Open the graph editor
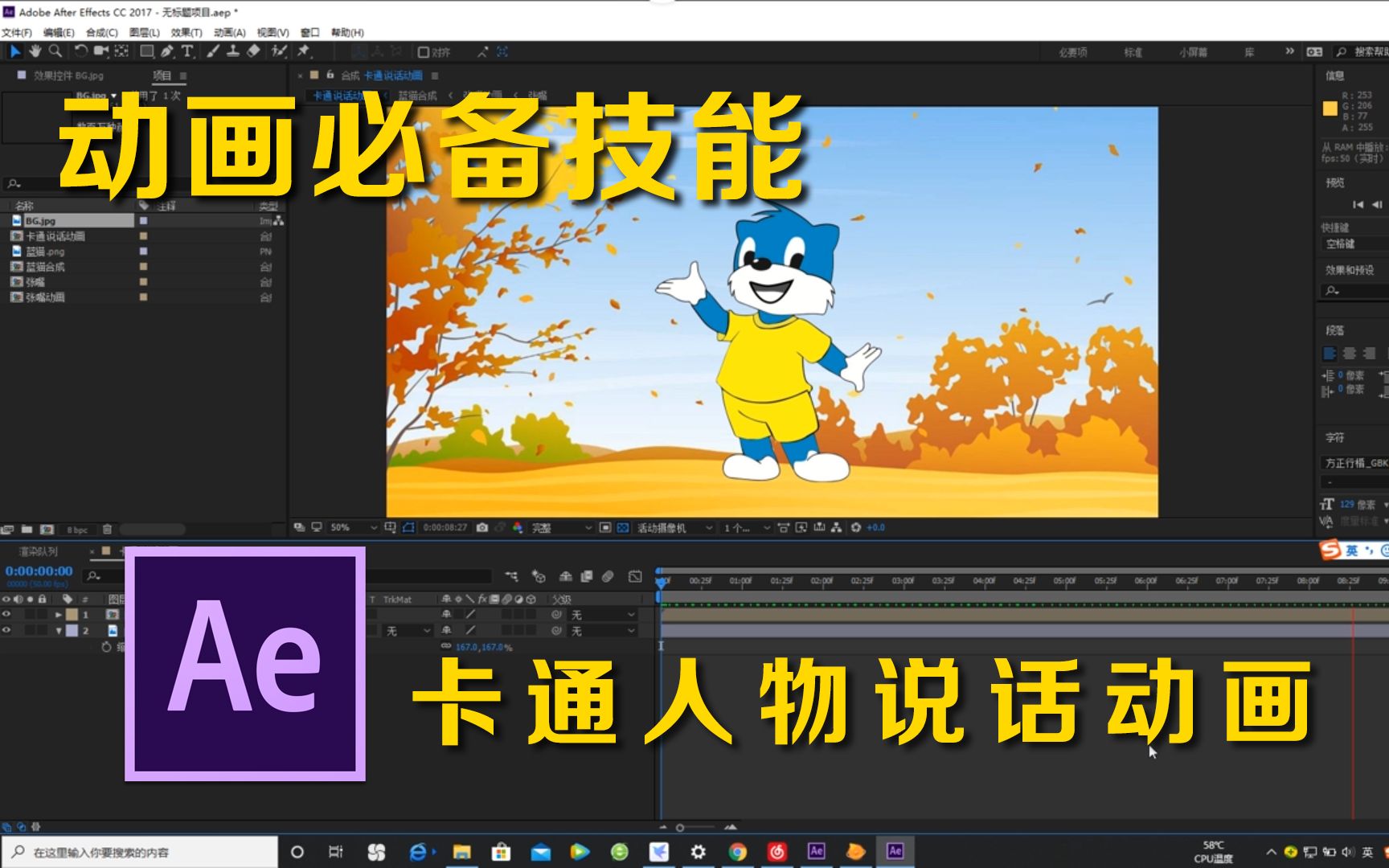Image resolution: width=1389 pixels, height=868 pixels. 635,576
